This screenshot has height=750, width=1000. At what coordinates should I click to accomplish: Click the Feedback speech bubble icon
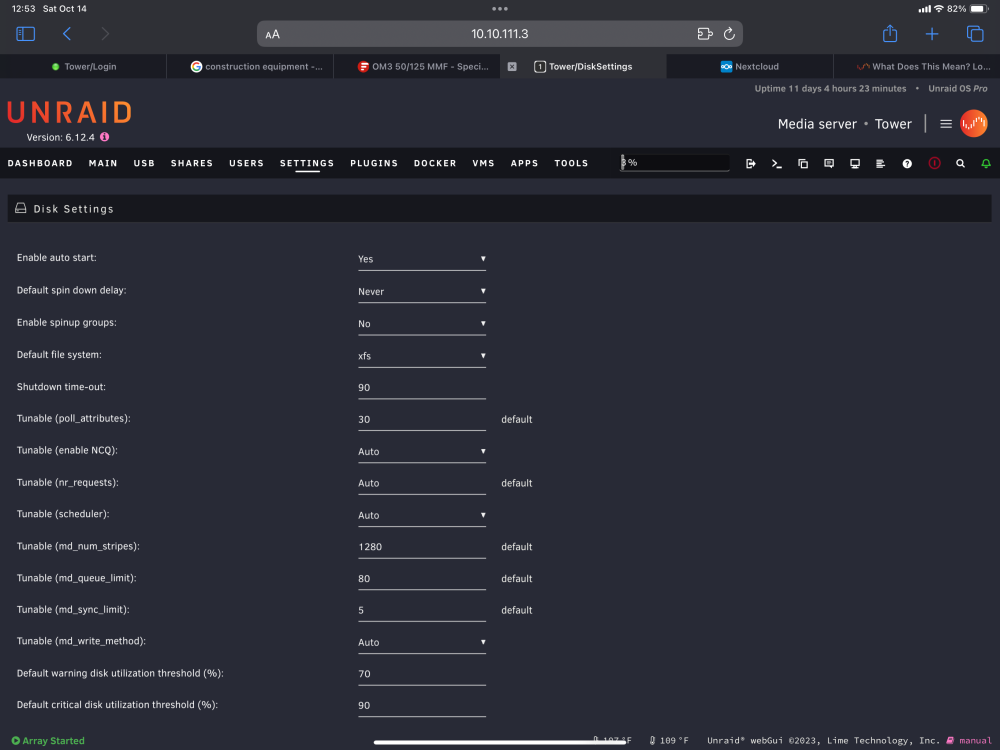(x=829, y=164)
